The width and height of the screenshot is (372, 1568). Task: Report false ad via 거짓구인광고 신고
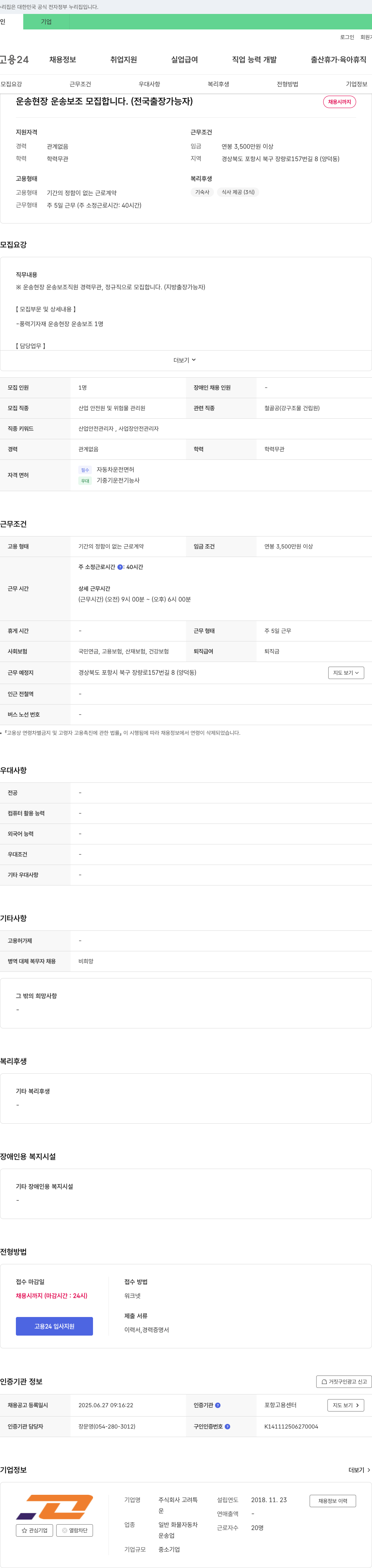point(344,1382)
